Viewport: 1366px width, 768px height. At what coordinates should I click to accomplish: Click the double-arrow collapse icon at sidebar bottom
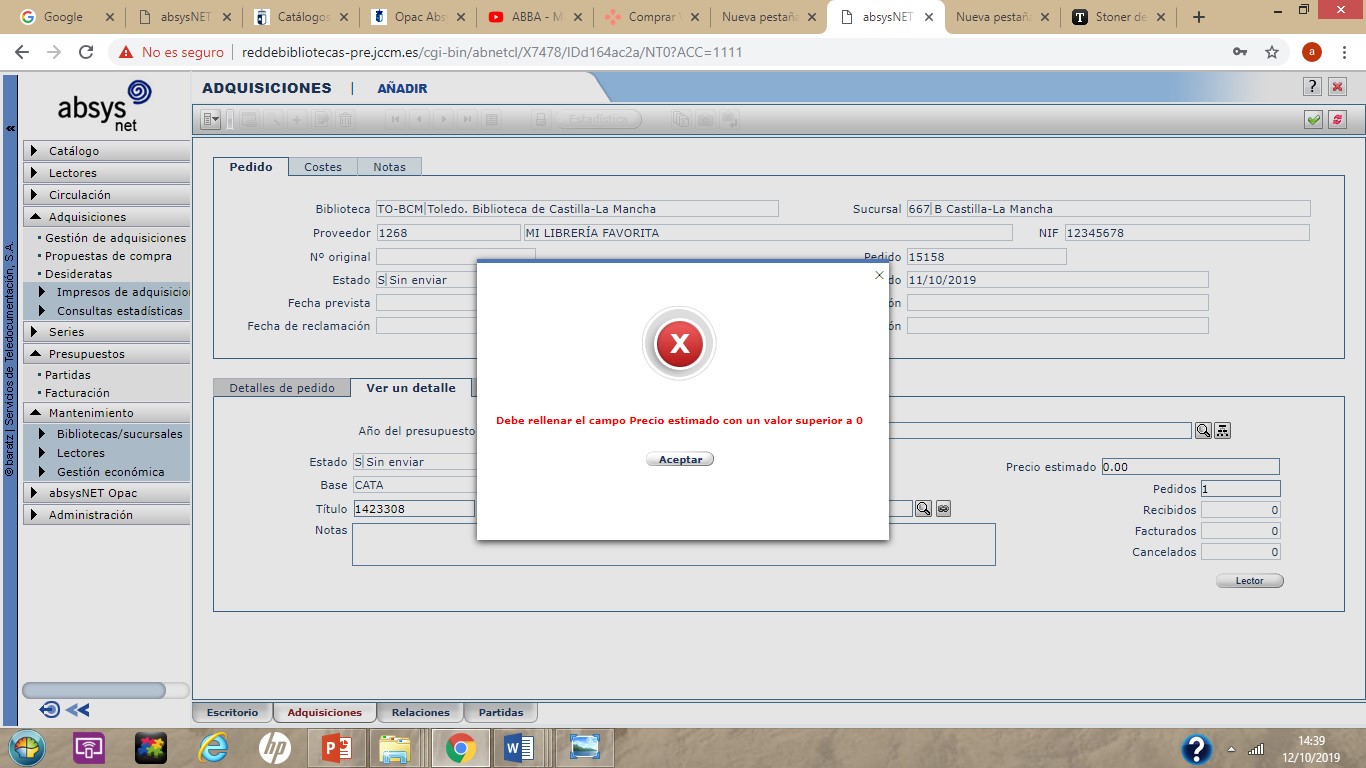[78, 710]
